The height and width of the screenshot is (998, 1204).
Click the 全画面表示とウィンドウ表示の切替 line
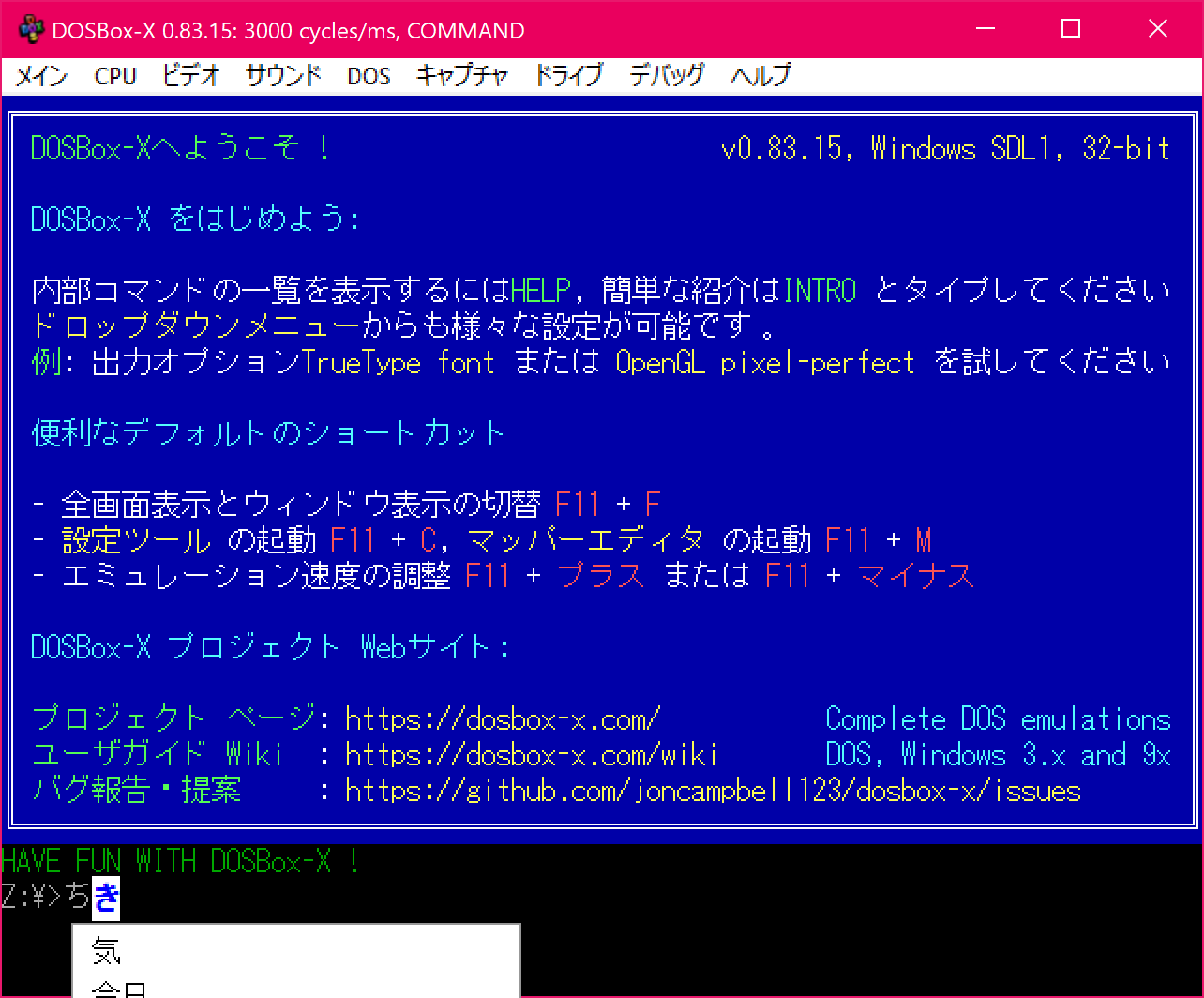[301, 505]
